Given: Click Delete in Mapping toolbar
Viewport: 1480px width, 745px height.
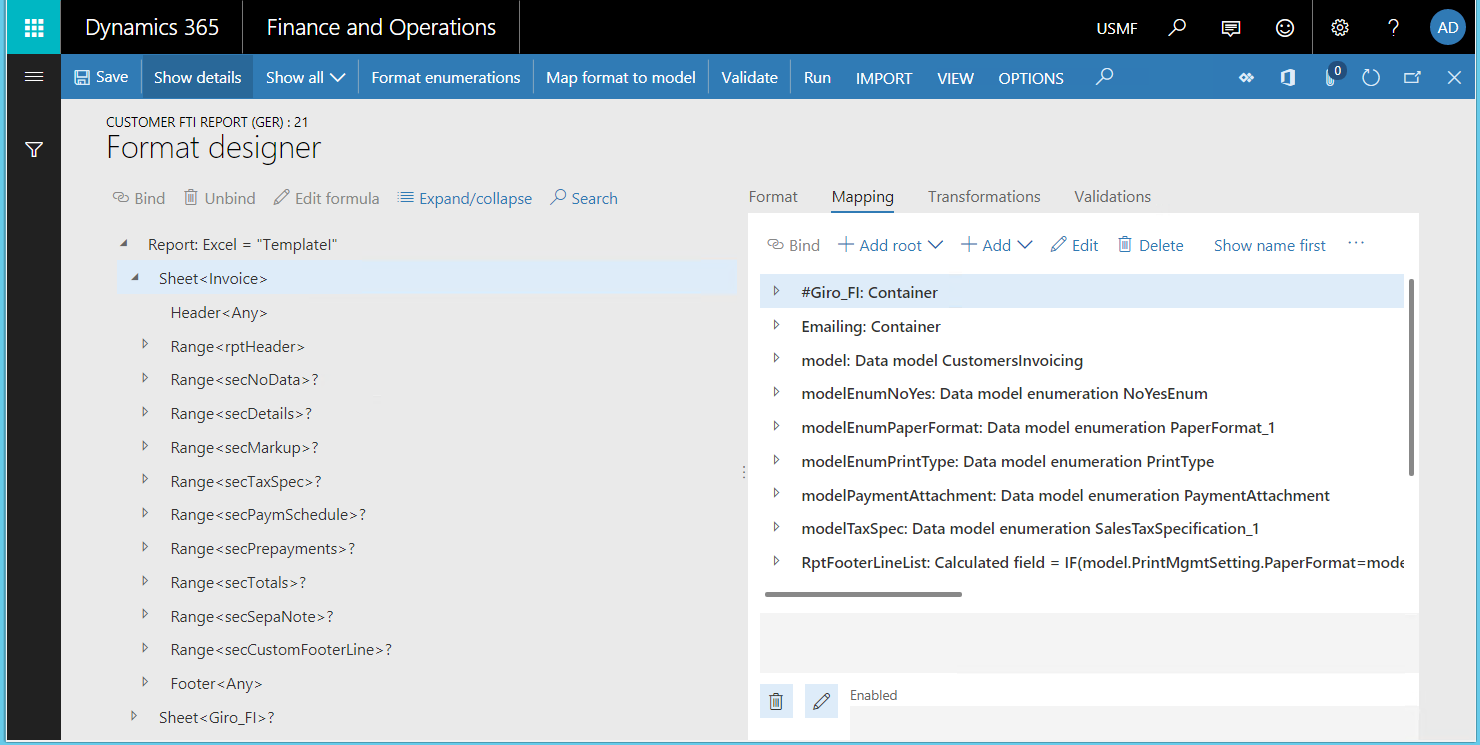Looking at the screenshot, I should tap(1150, 245).
